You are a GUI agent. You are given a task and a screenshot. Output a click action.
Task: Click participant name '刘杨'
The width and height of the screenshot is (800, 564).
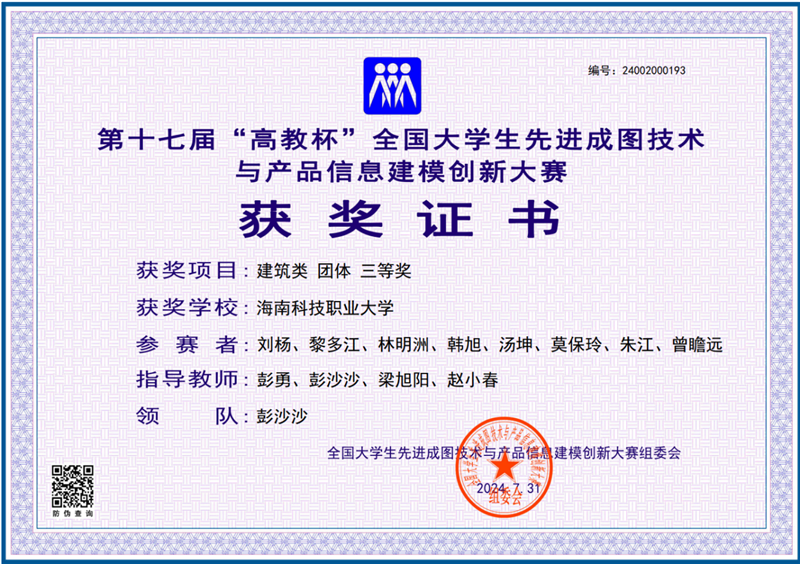pyautogui.click(x=273, y=345)
